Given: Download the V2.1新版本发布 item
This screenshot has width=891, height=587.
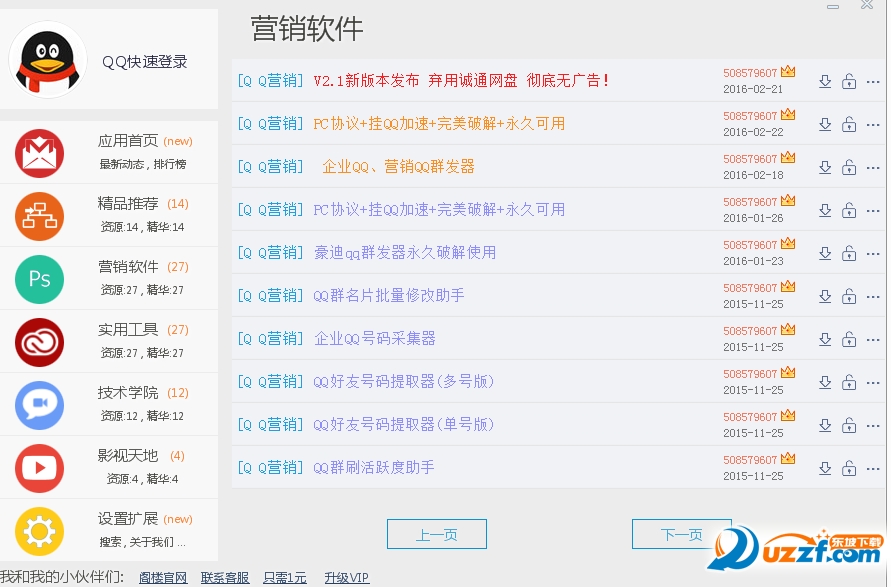Looking at the screenshot, I should (x=825, y=81).
